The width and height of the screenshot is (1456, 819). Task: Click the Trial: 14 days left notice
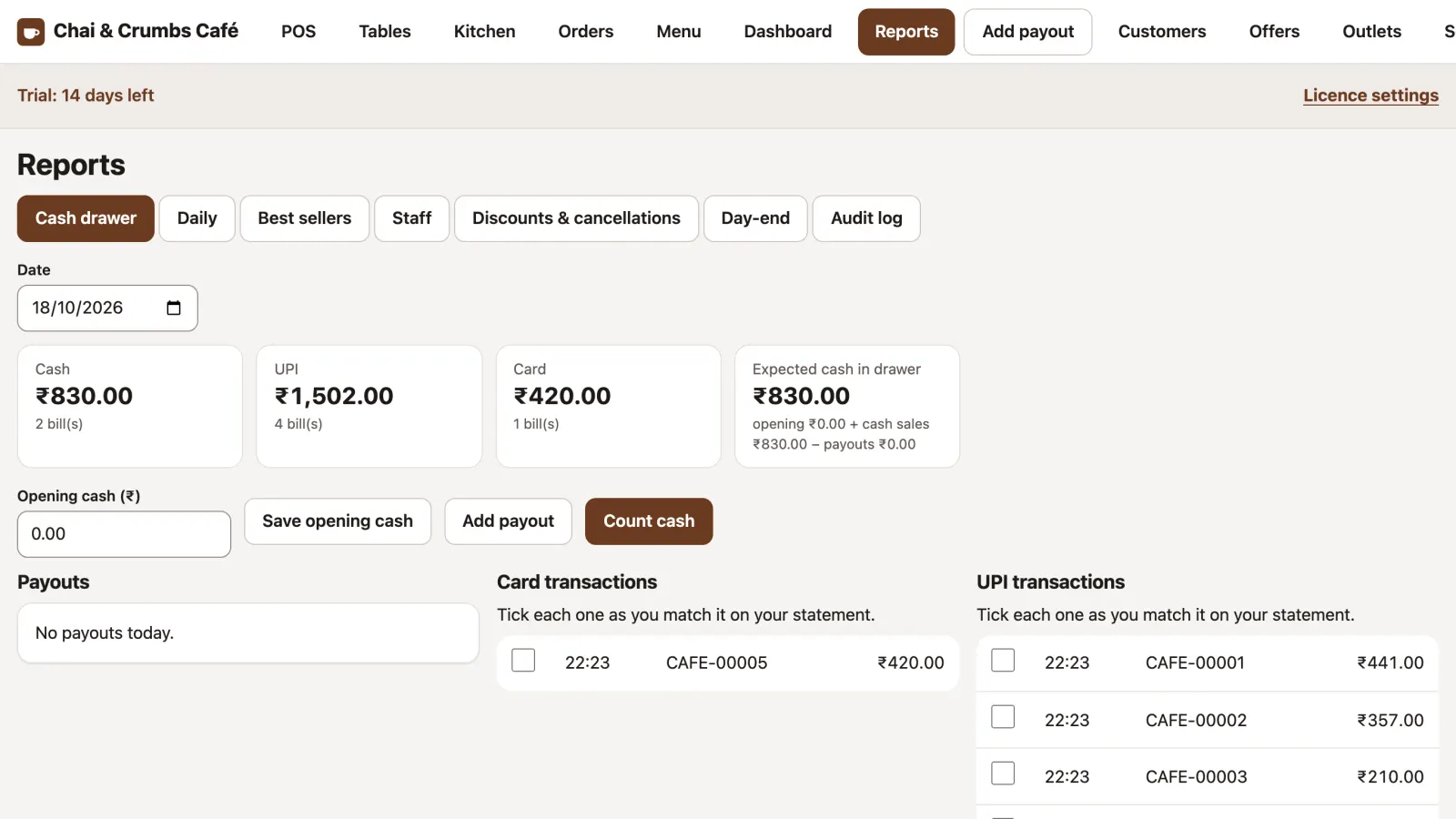coord(86,96)
